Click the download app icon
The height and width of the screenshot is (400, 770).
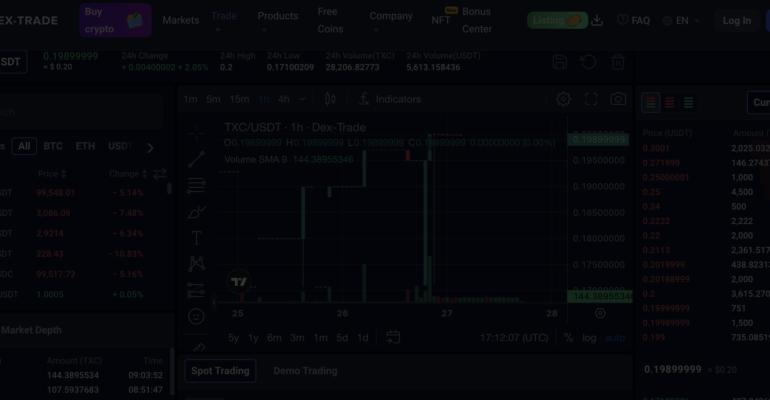(597, 20)
